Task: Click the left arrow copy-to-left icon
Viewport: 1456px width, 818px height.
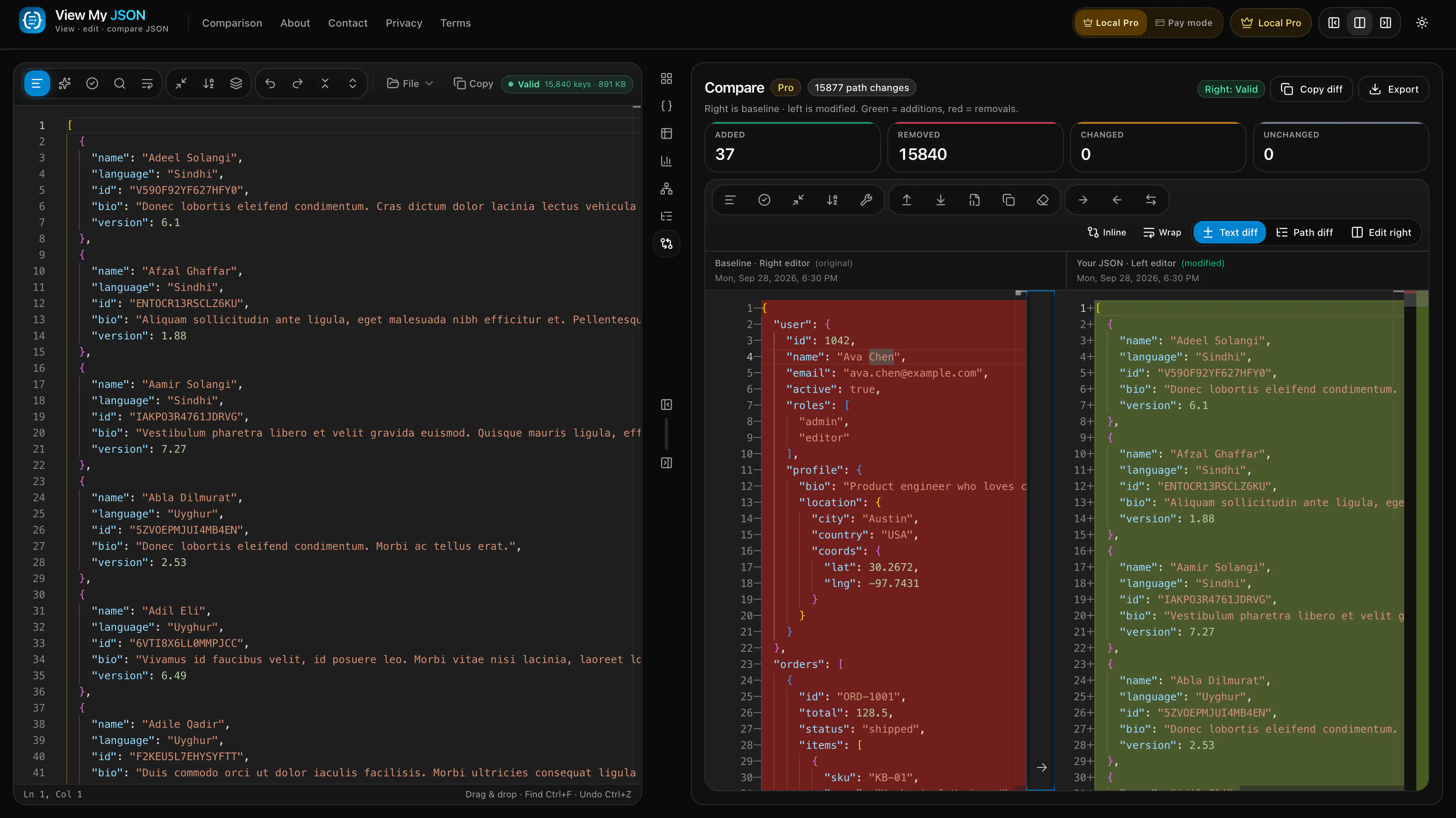Action: click(x=1117, y=200)
